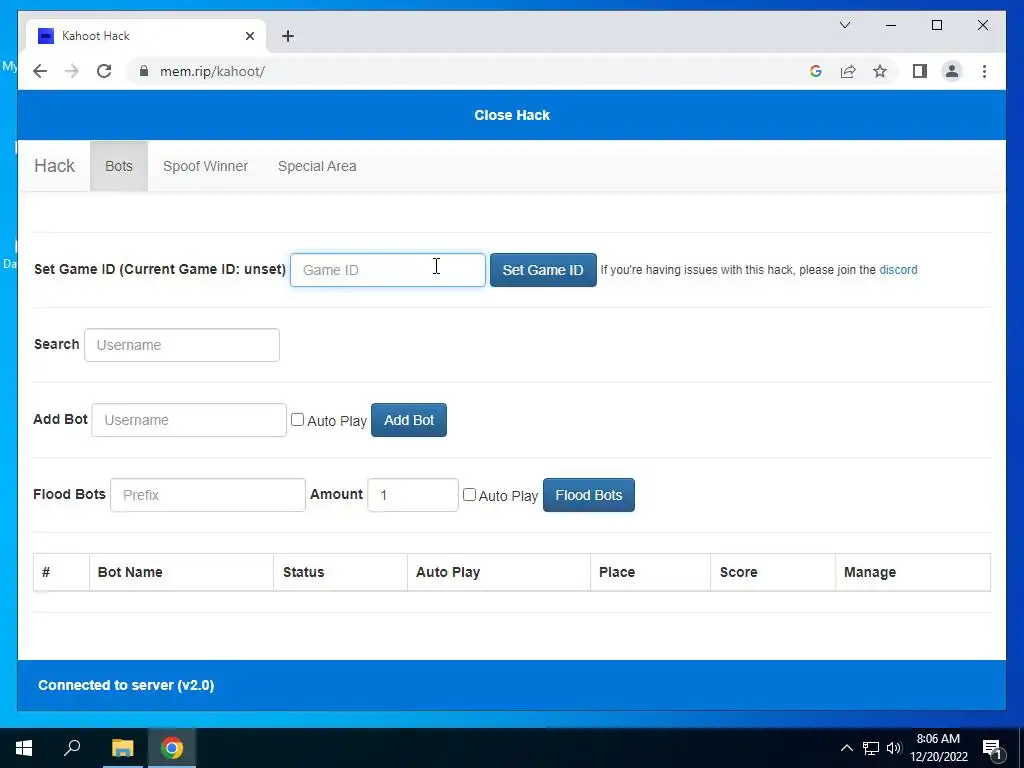The image size is (1024, 768).
Task: Open File Explorer from the taskbar
Action: point(122,748)
